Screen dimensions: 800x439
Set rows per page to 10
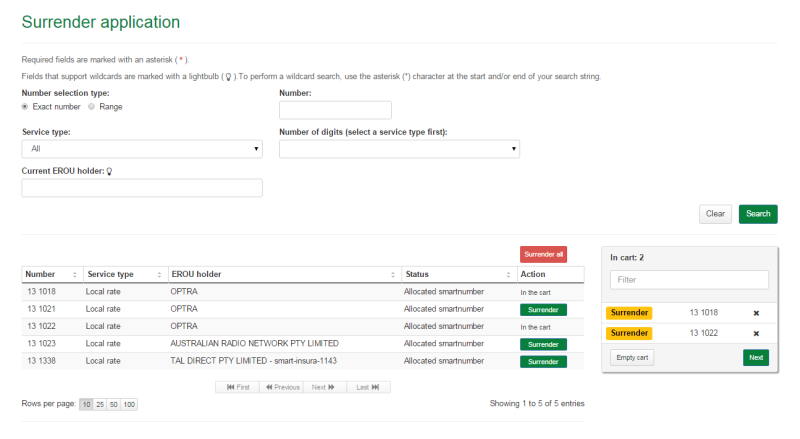[86, 405]
